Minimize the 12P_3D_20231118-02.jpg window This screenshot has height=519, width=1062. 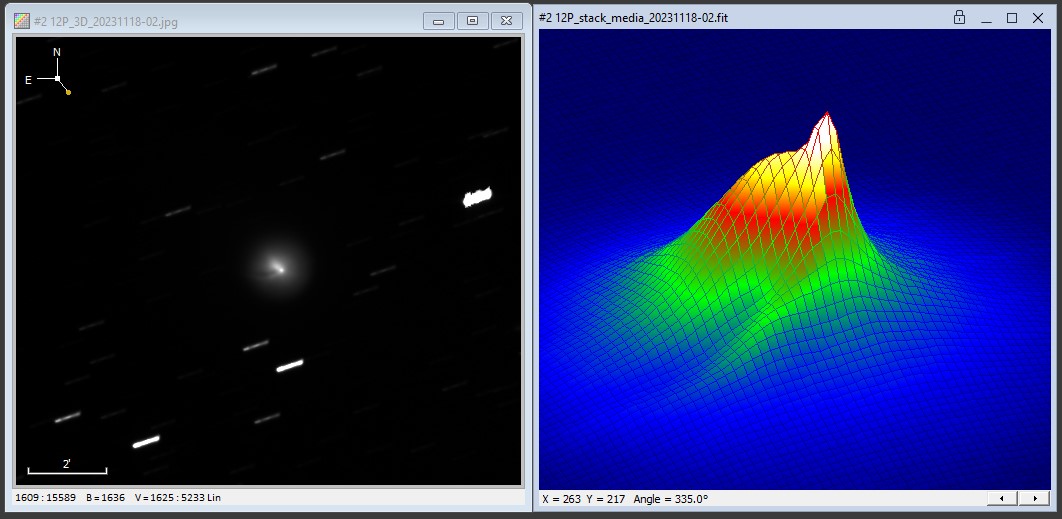[439, 21]
